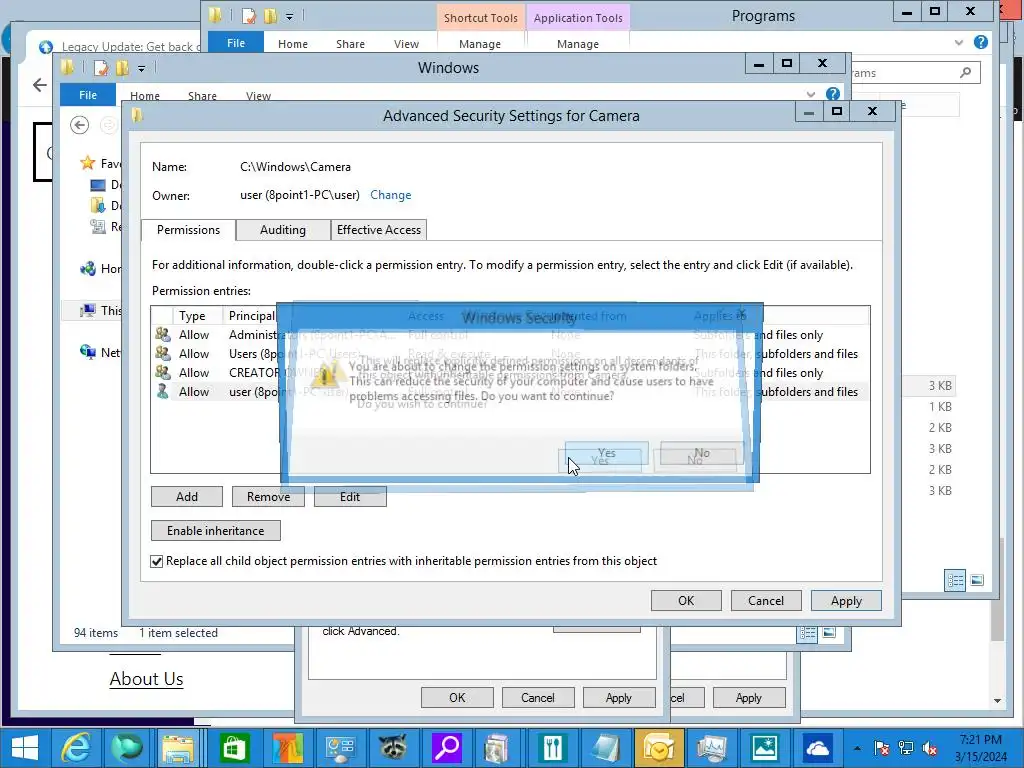Image resolution: width=1024 pixels, height=768 pixels.
Task: Click the Remove permission button
Action: pos(268,496)
